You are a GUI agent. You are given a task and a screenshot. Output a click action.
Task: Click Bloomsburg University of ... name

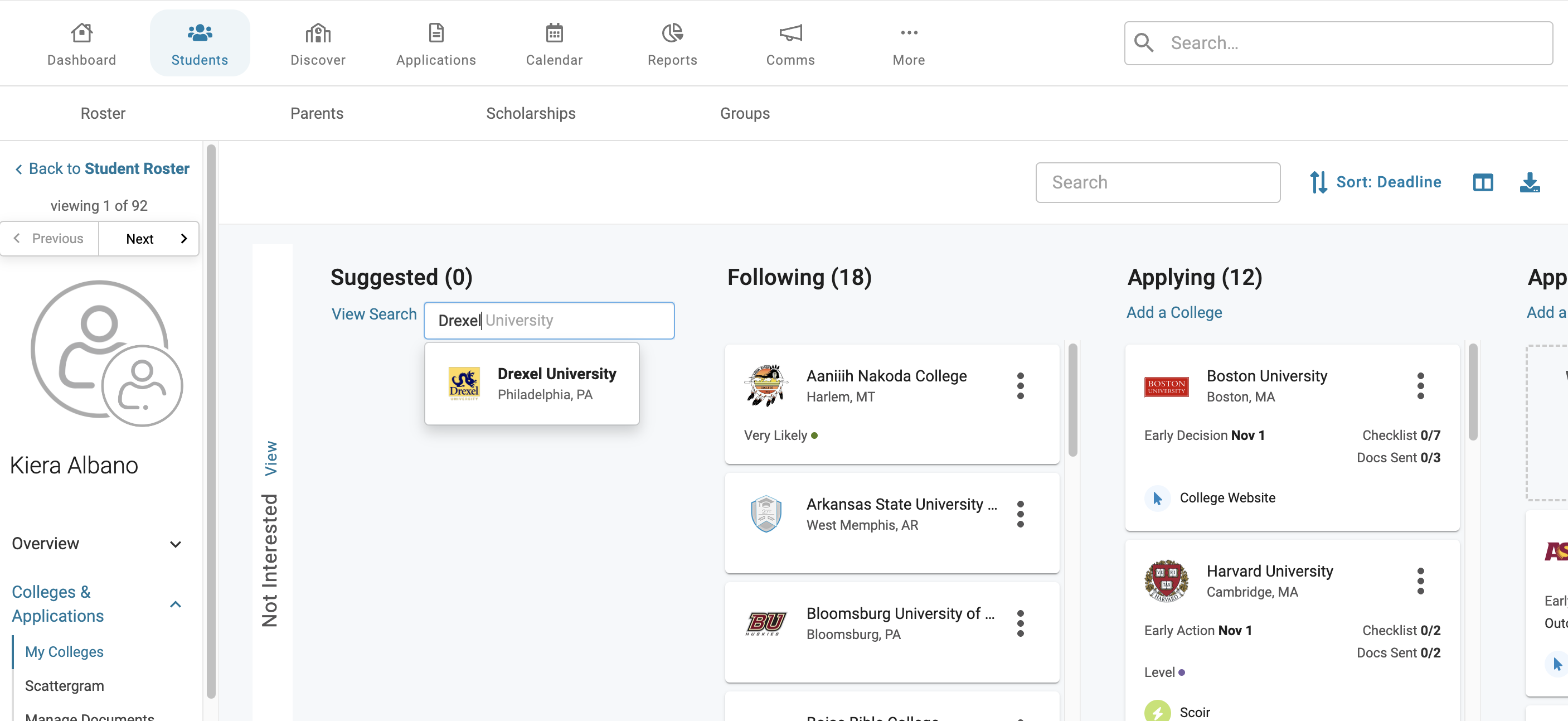click(900, 614)
